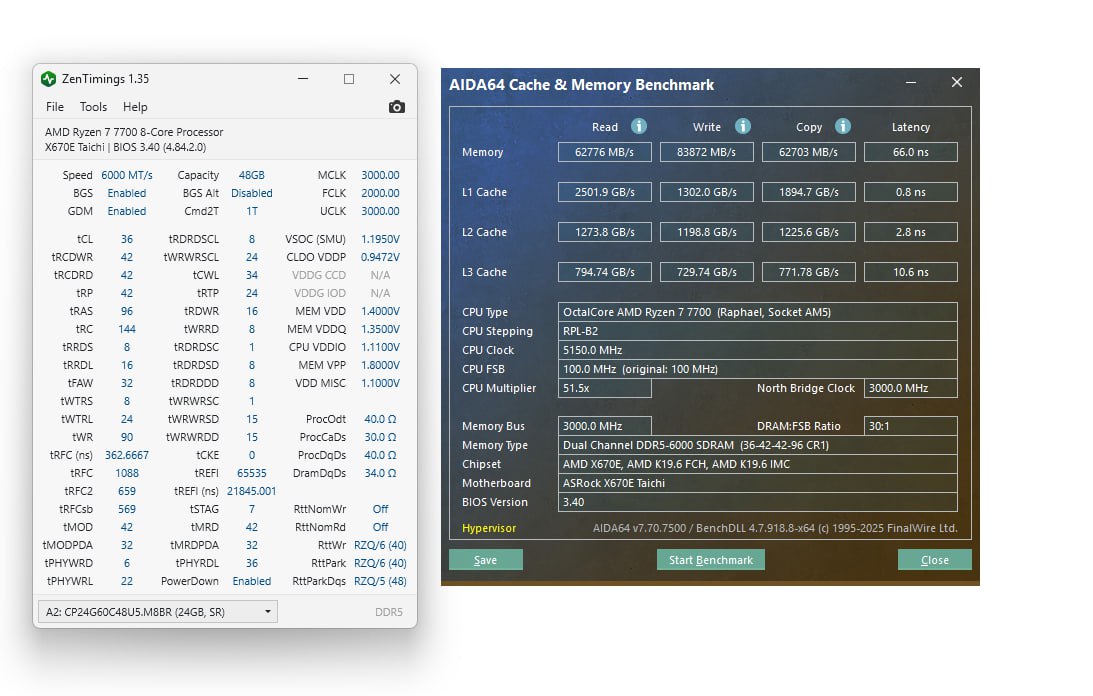Click L1 Cache latency 0.8 ns
Viewport: 1093px width, 696px height.
click(x=910, y=192)
